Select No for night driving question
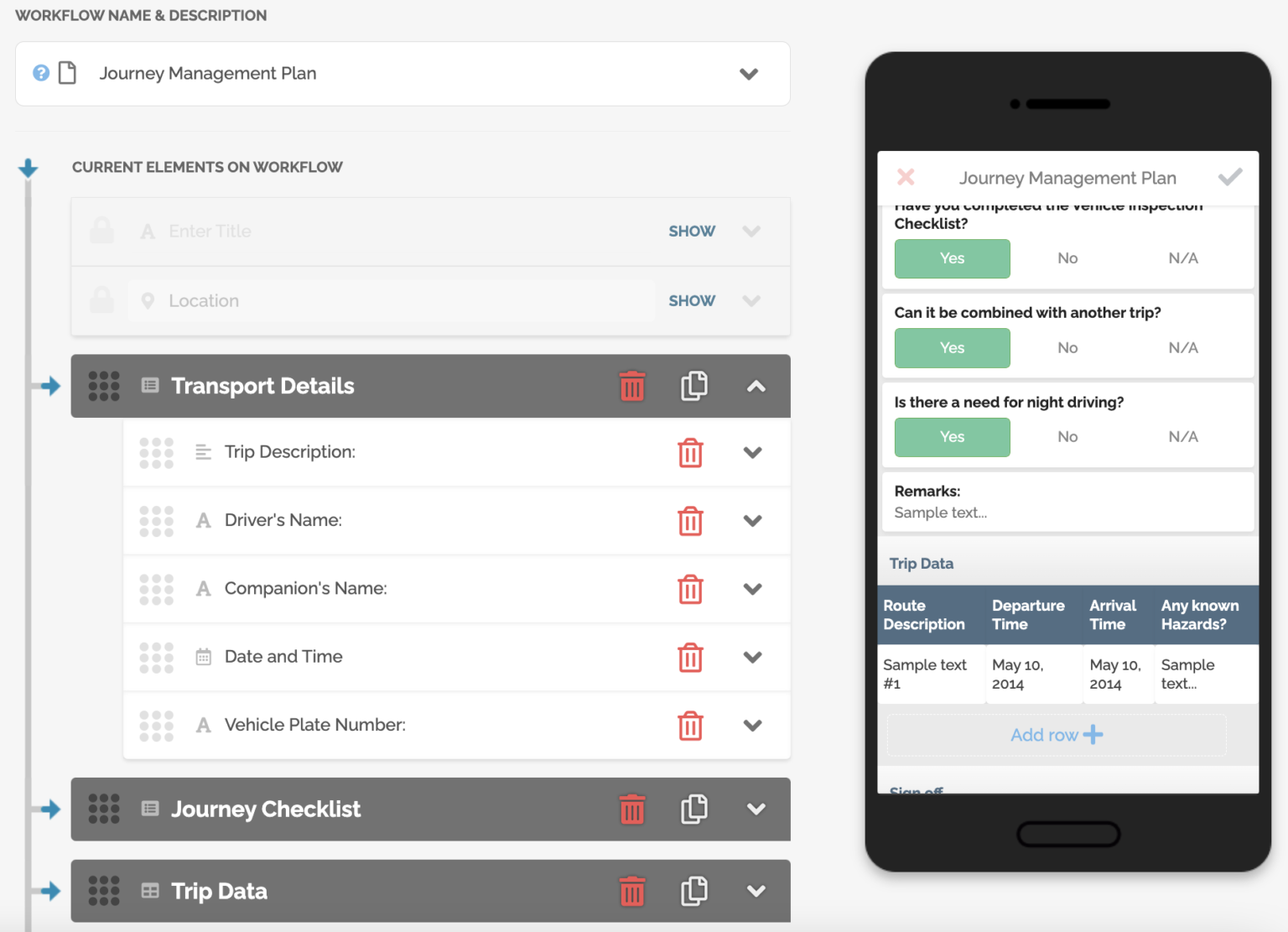The image size is (1288, 932). point(1067,437)
